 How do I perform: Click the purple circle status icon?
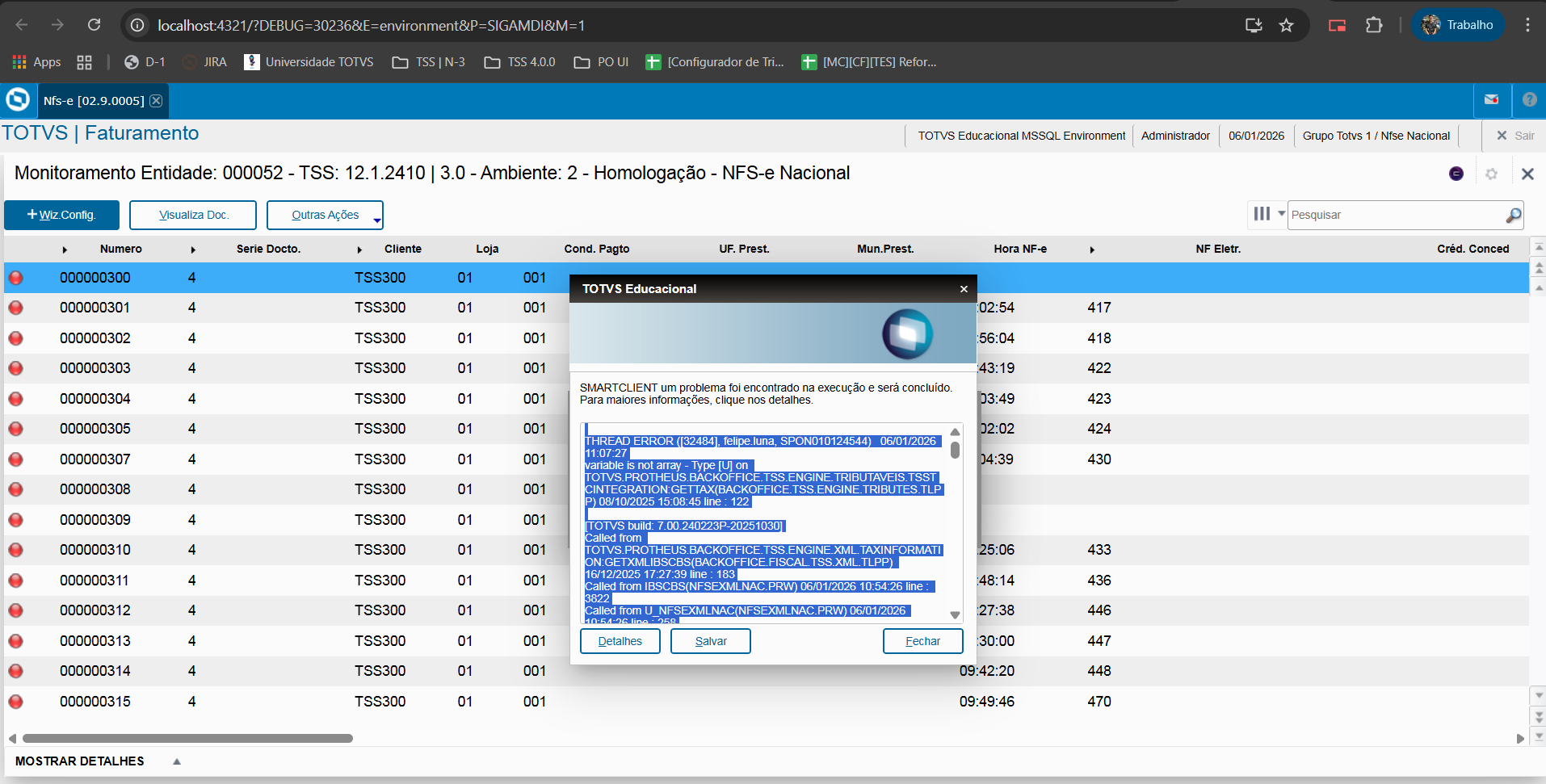click(x=1456, y=174)
